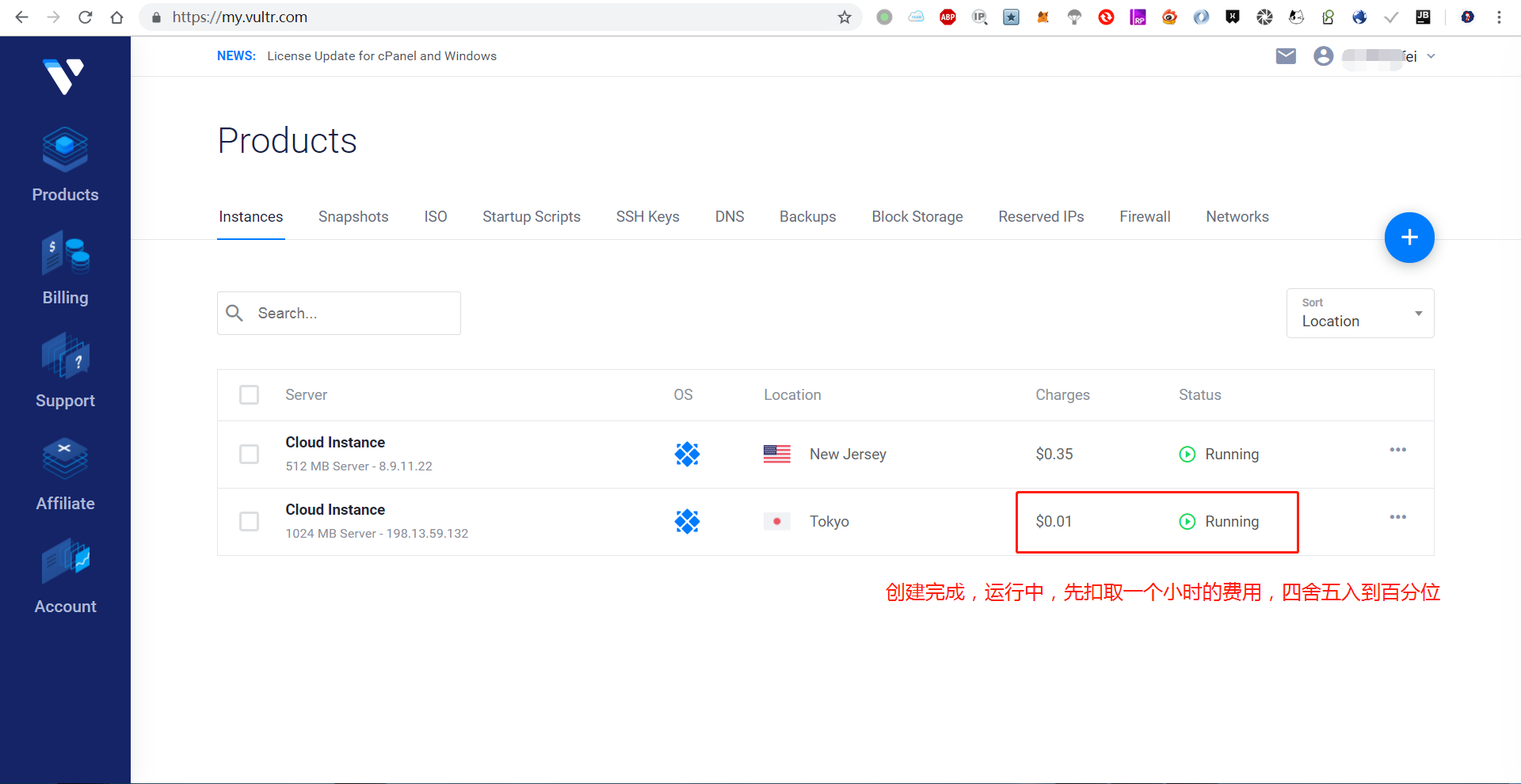Click the search magnifier icon
The width and height of the screenshot is (1521, 784).
click(x=234, y=313)
